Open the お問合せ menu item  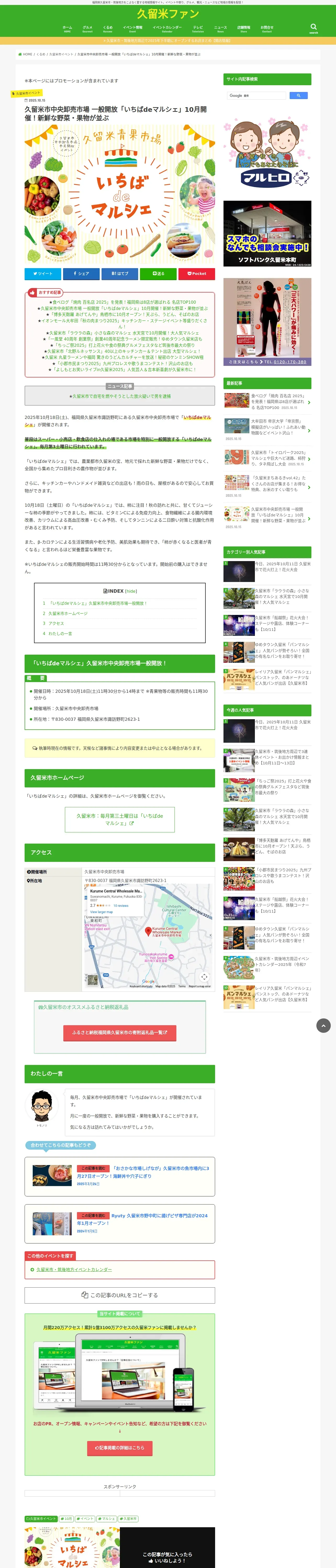coord(266,28)
